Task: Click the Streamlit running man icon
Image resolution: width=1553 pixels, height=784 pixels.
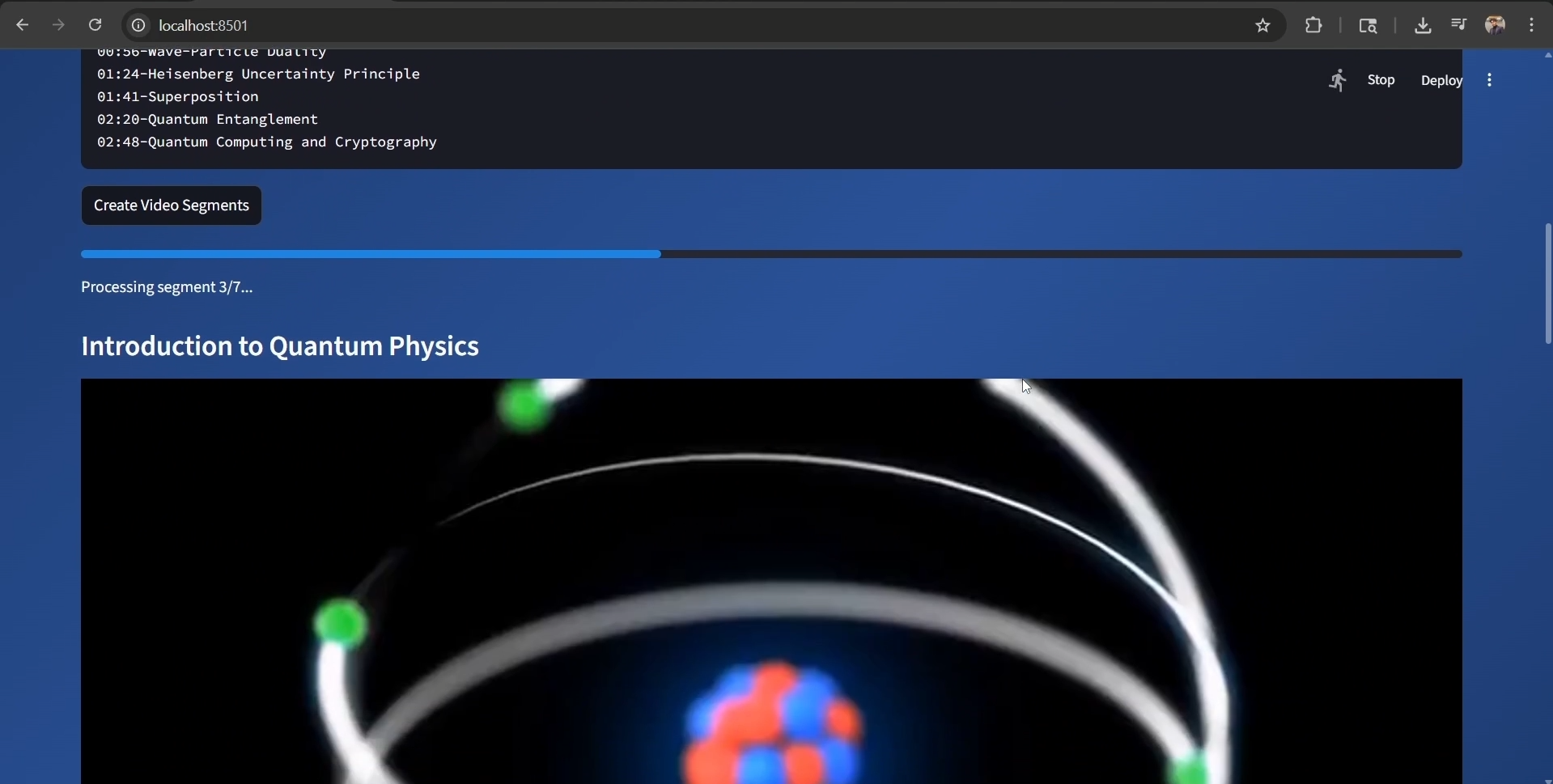Action: coord(1339,80)
